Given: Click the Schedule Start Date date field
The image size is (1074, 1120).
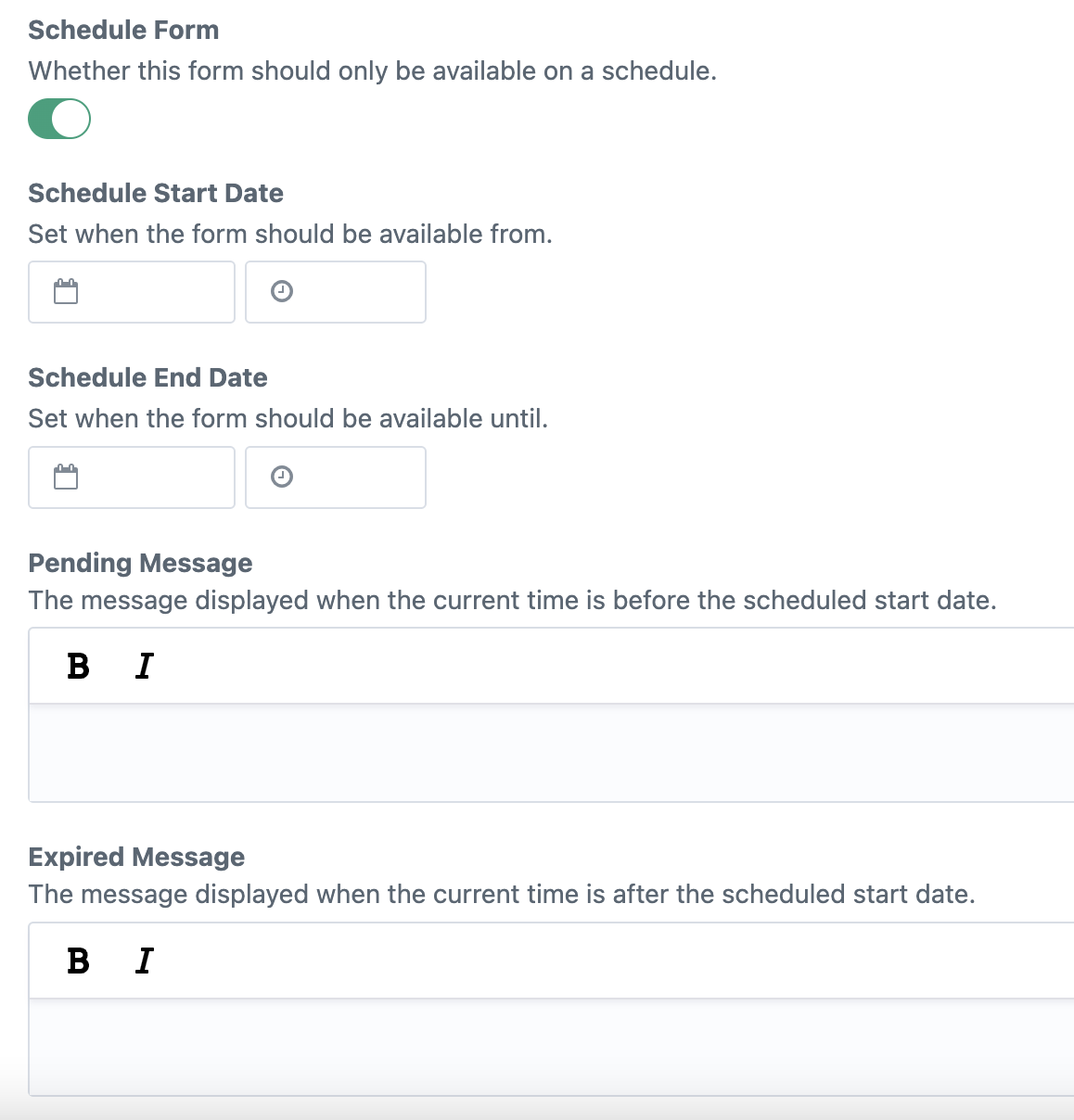Looking at the screenshot, I should (x=148, y=291).
